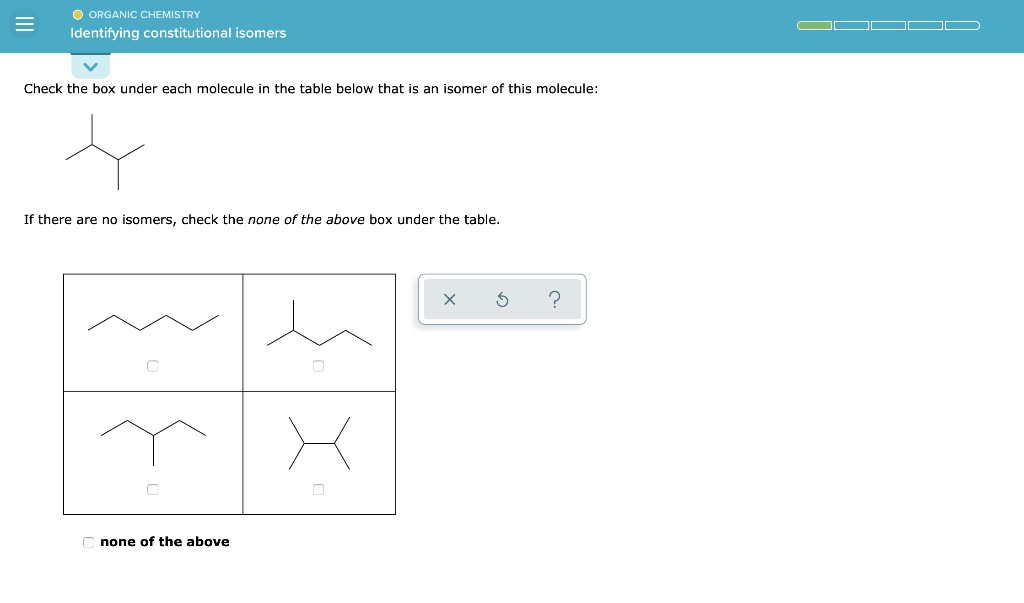Check the box under the top-right branched molecule

pos(318,366)
